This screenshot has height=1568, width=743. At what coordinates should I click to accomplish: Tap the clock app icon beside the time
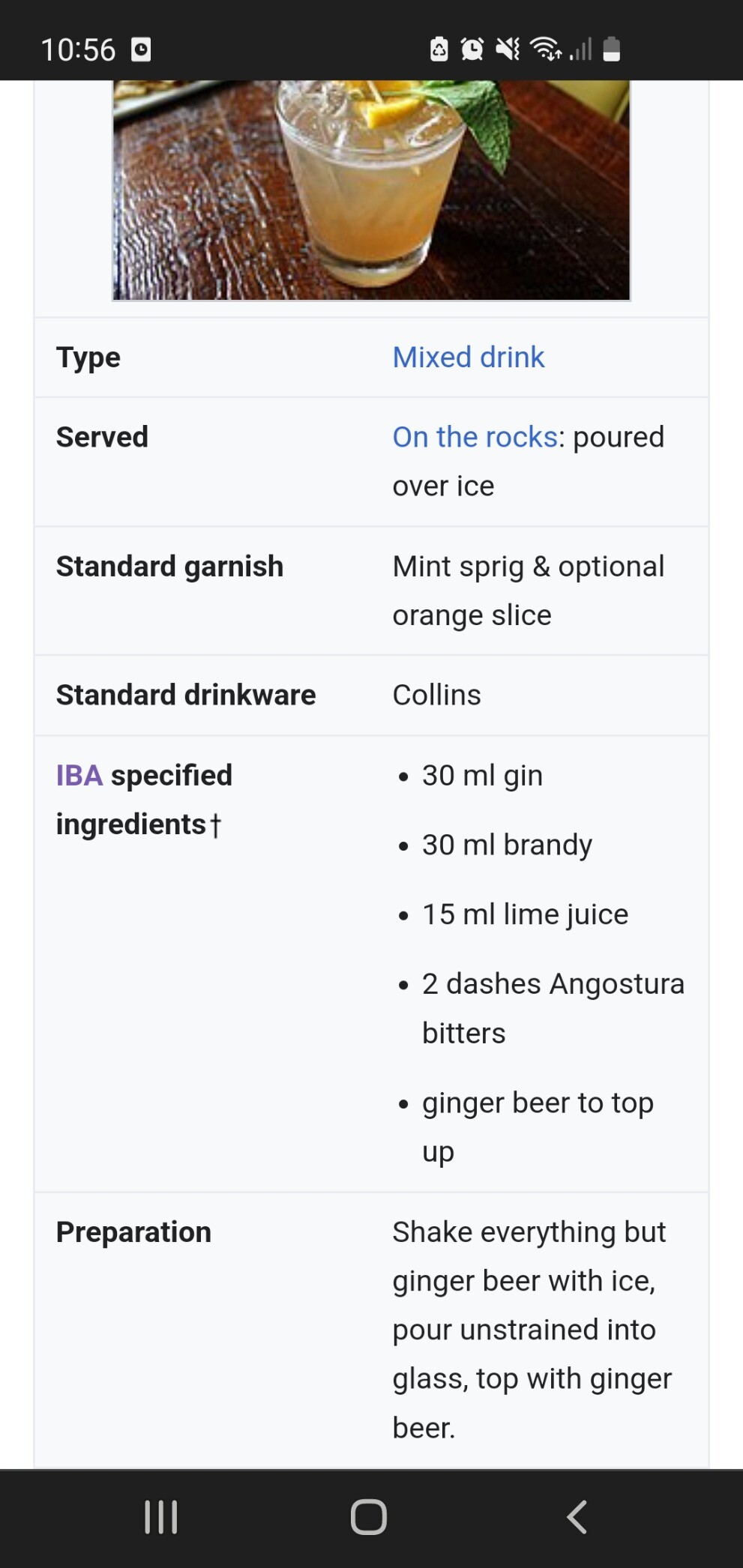141,50
